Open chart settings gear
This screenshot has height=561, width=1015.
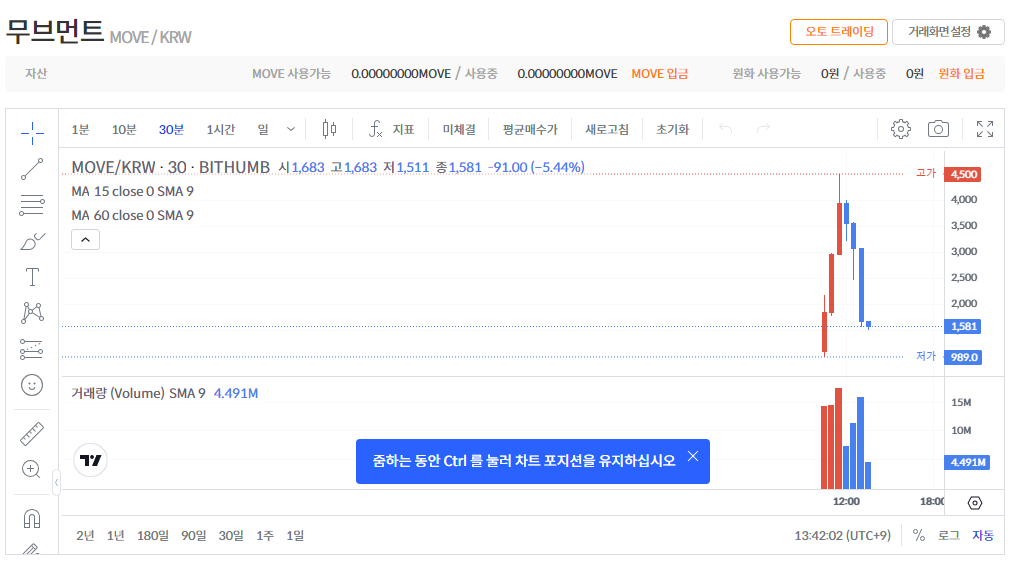pyautogui.click(x=900, y=129)
